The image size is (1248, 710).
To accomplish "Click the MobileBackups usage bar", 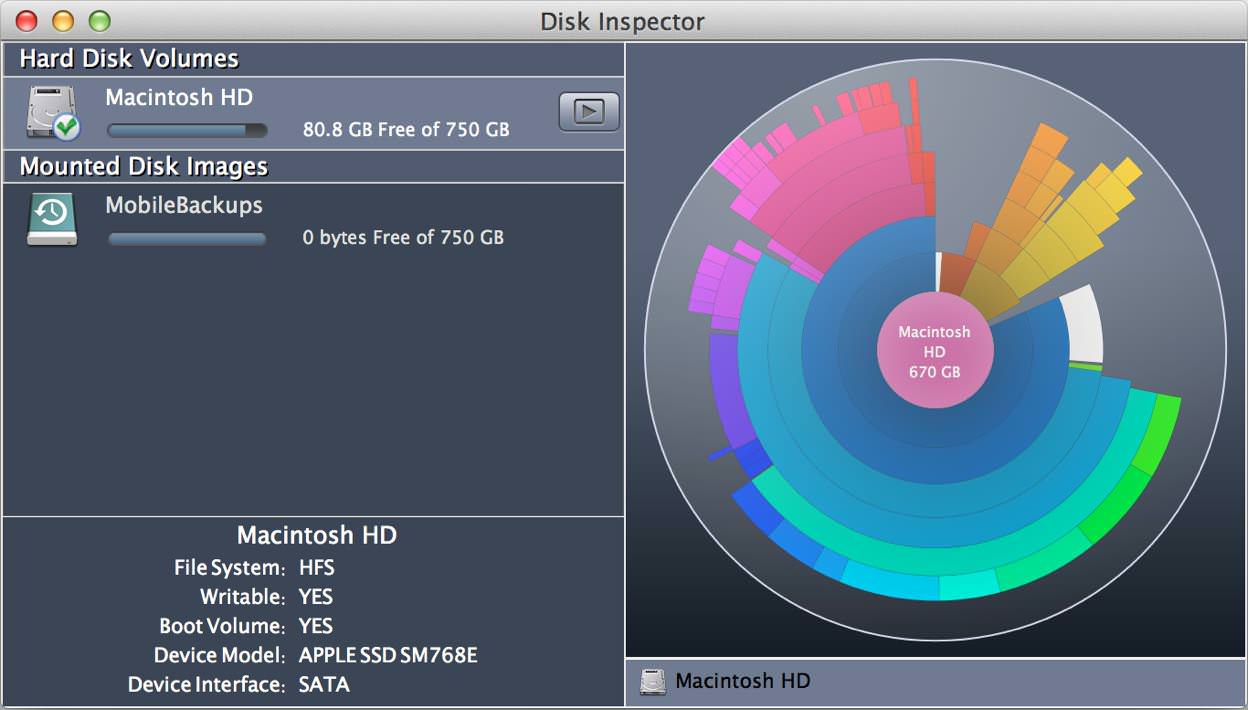I will coord(187,238).
